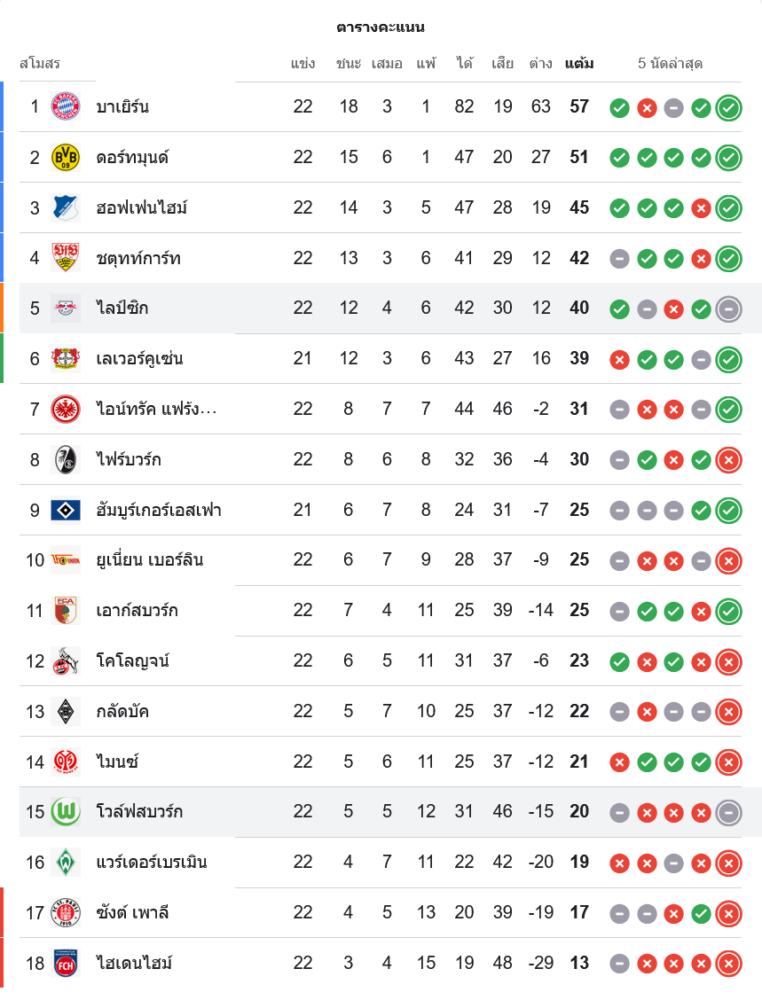Select the 5 นัดล่าสุด column header

[670, 64]
